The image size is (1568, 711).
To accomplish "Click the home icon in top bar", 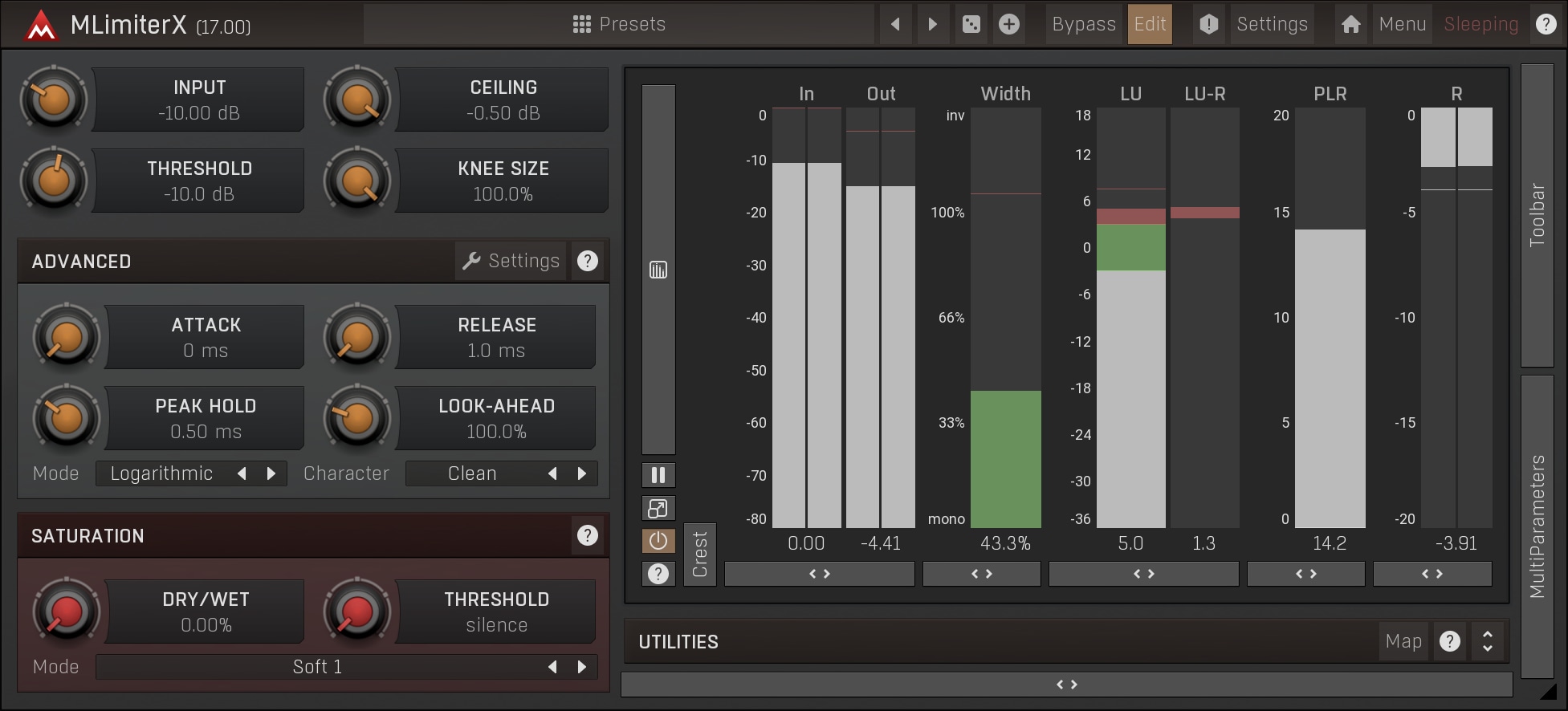I will (1350, 24).
